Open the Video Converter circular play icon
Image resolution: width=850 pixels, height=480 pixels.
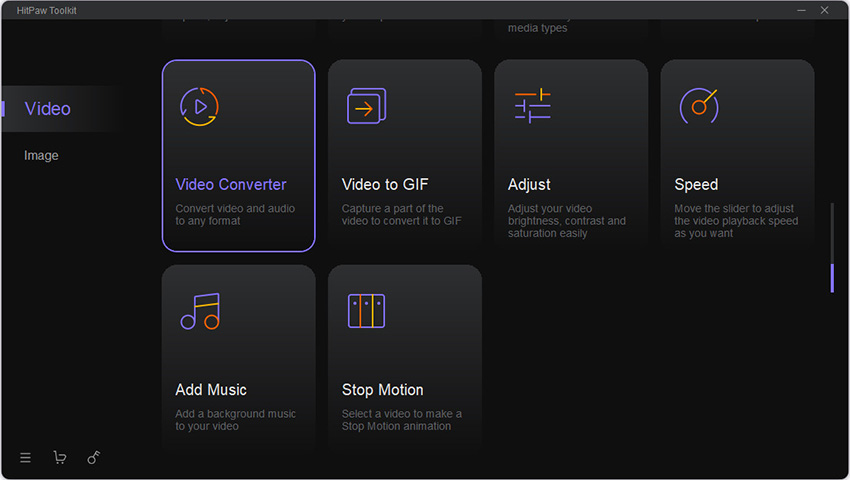(199, 107)
